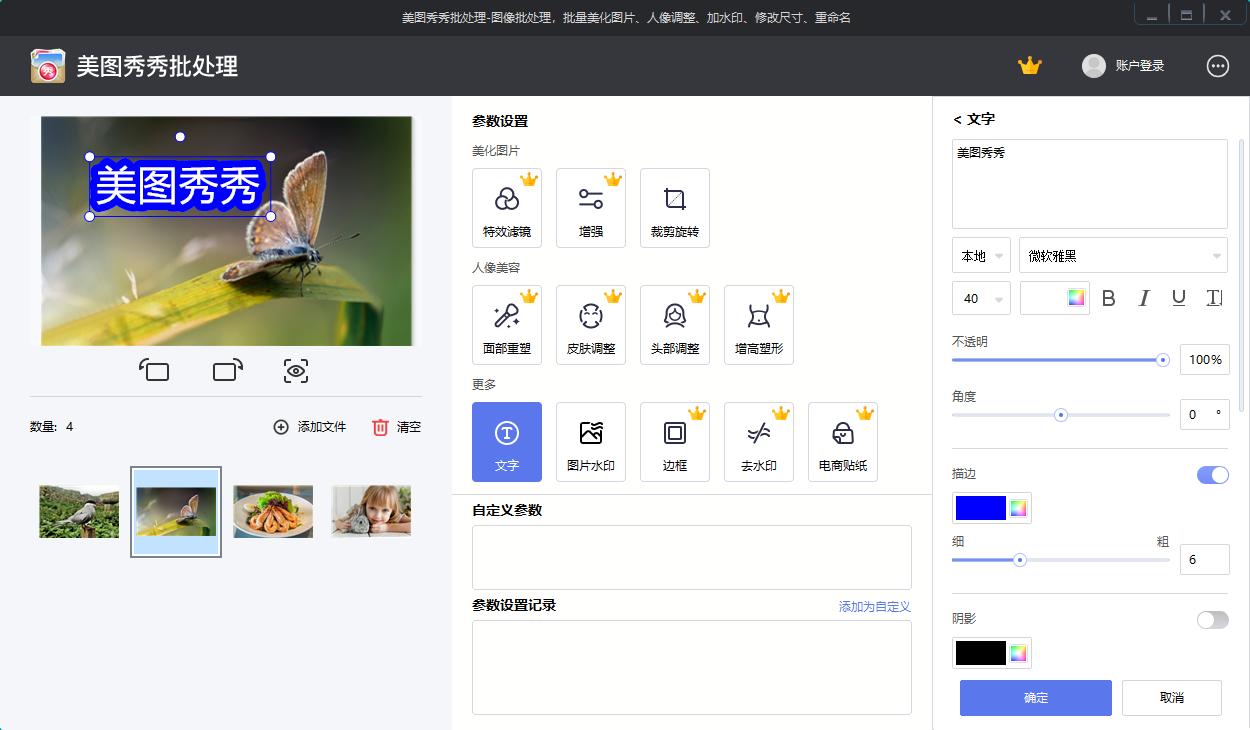This screenshot has width=1250, height=730.
Task: Open the 皮肤调整 skin adjustment tool
Action: click(591, 325)
